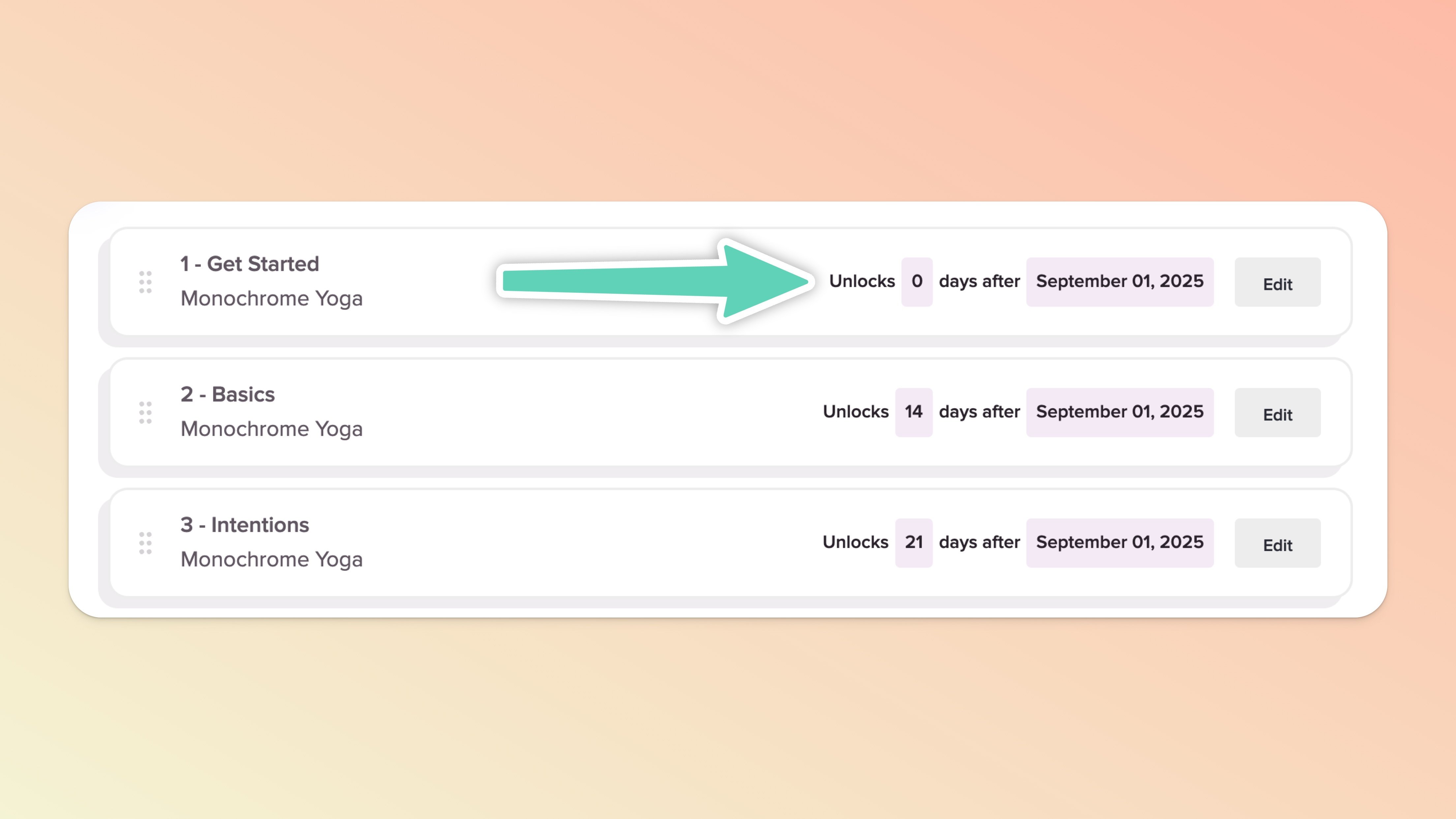This screenshot has height=819, width=1456.
Task: Click the Unlocks label in Basics row
Action: pos(855,412)
